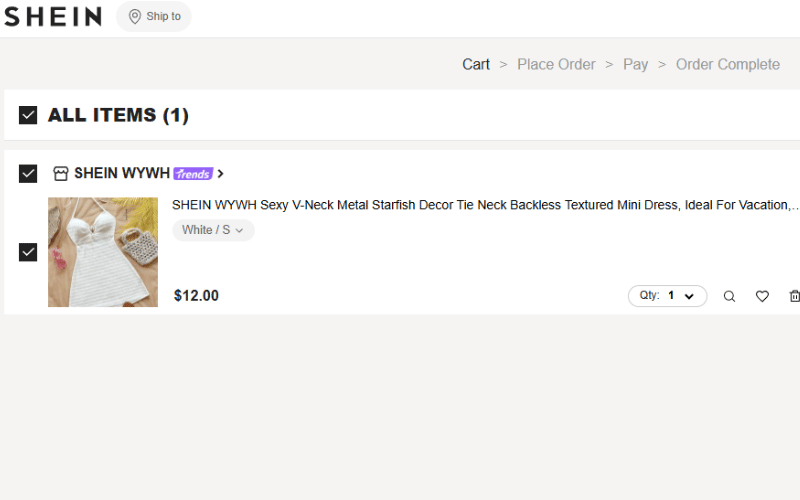
Task: Find similar items with magnifier icon
Action: (729, 296)
